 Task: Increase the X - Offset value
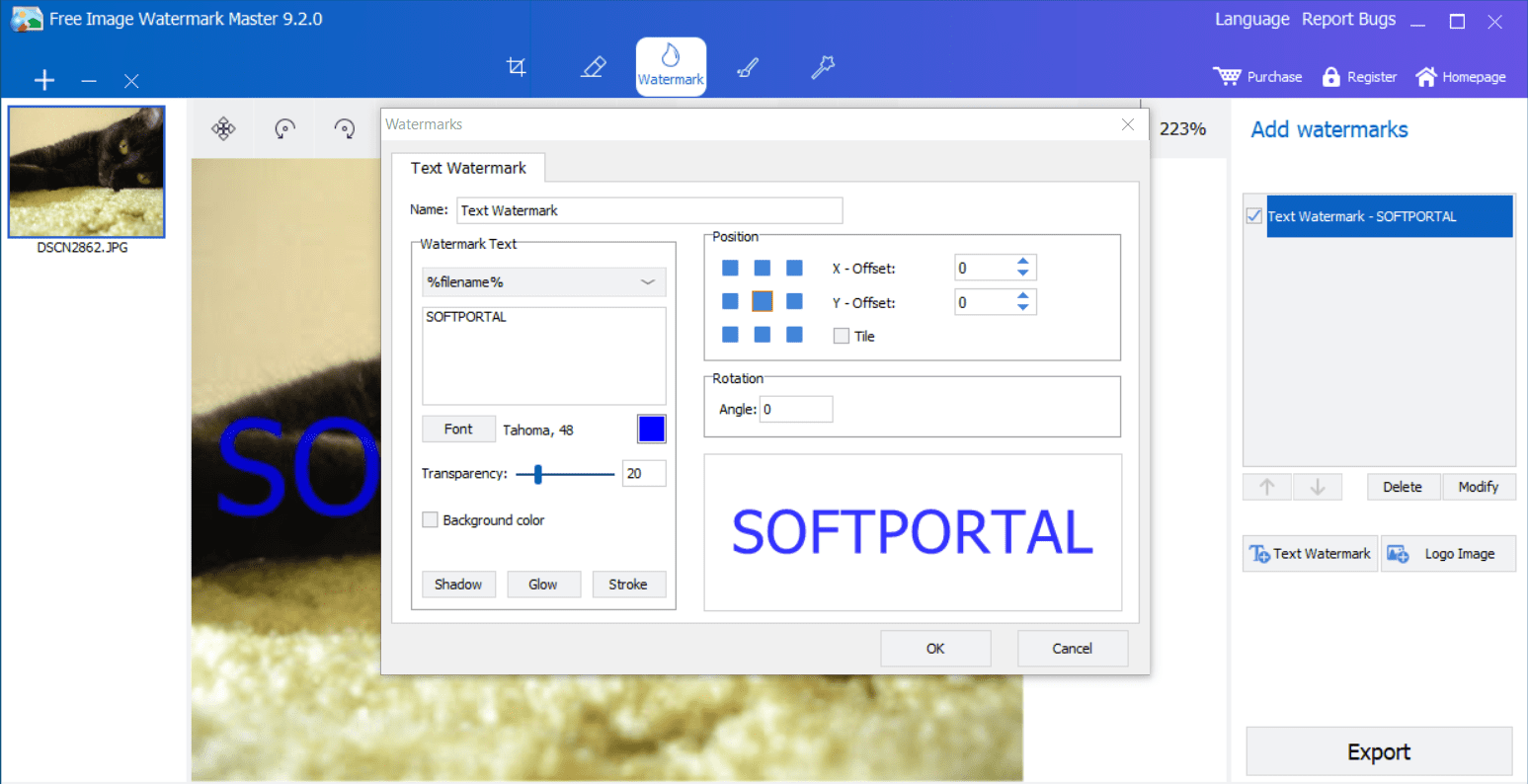pyautogui.click(x=1023, y=263)
